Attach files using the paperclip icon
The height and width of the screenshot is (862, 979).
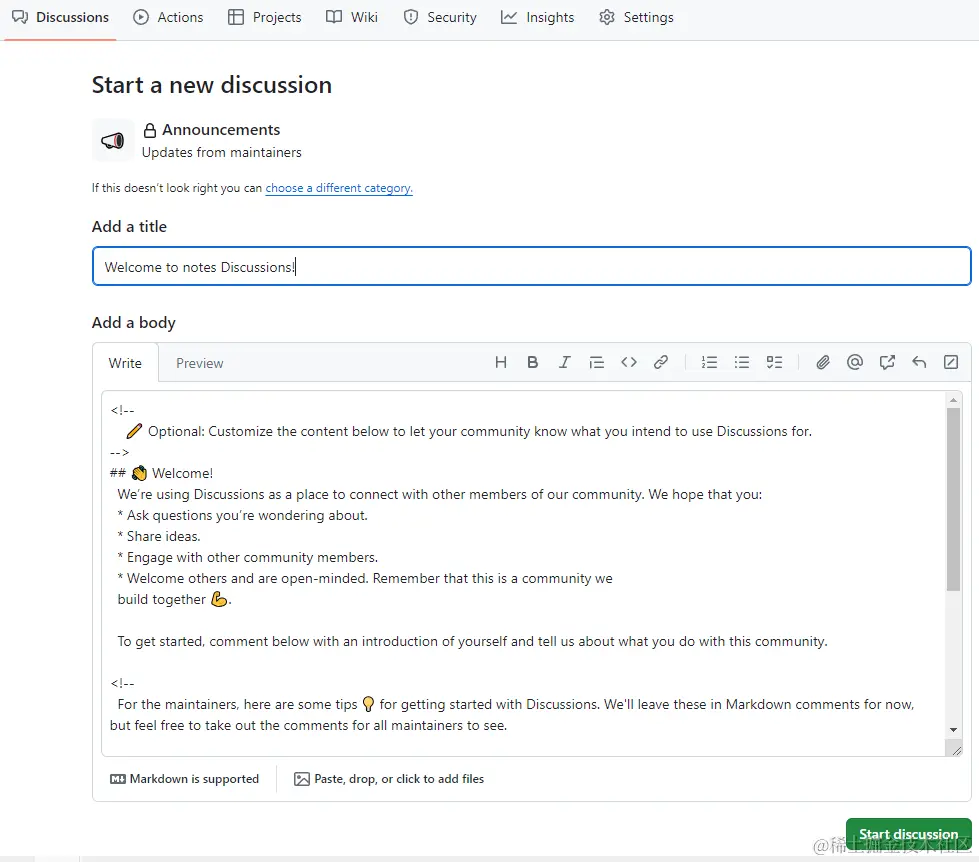pyautogui.click(x=823, y=363)
